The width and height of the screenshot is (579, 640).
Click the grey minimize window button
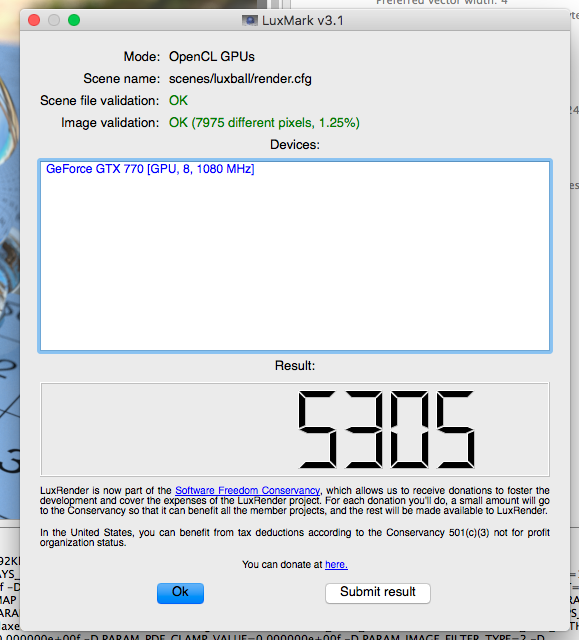(x=54, y=20)
